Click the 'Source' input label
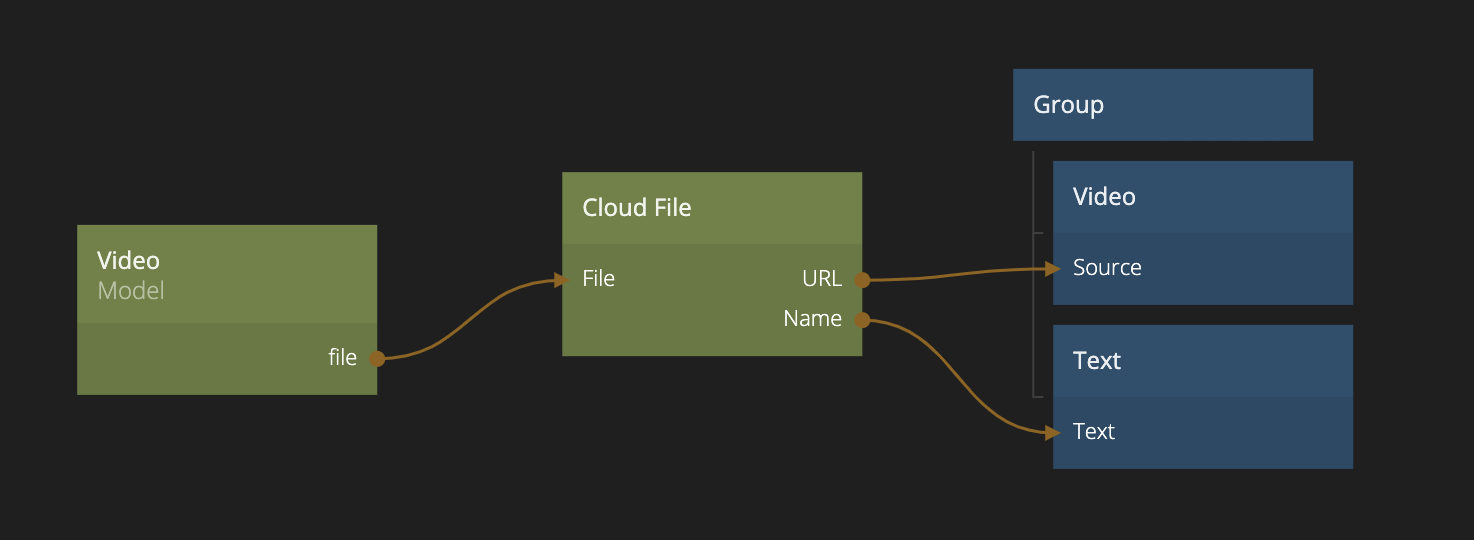 [x=1107, y=268]
